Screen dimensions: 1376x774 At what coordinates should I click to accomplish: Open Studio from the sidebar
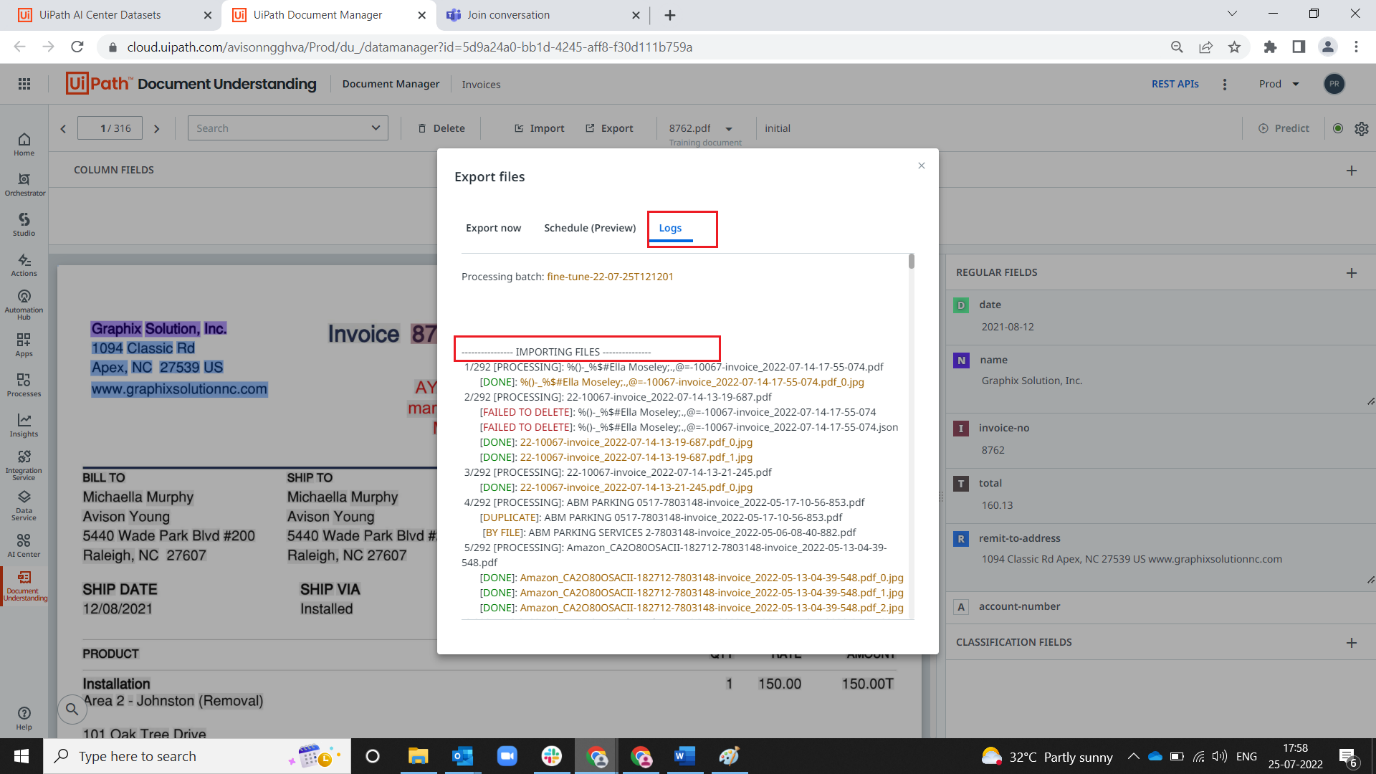[24, 224]
